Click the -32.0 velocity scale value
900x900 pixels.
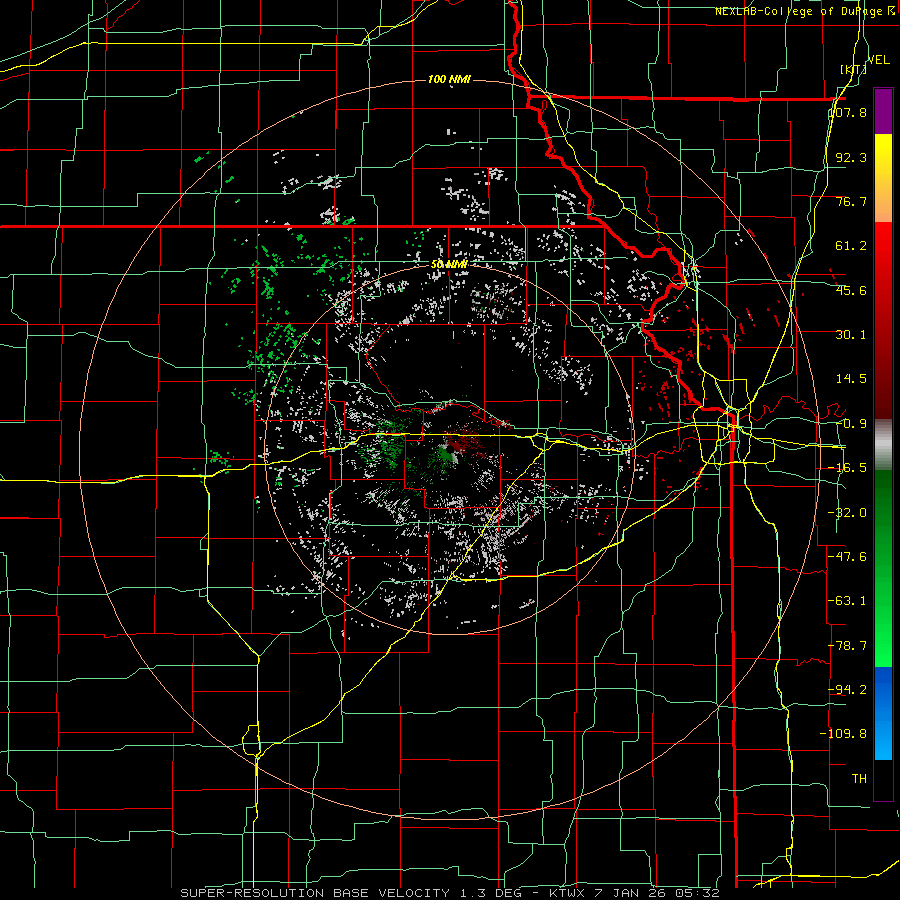coord(848,512)
